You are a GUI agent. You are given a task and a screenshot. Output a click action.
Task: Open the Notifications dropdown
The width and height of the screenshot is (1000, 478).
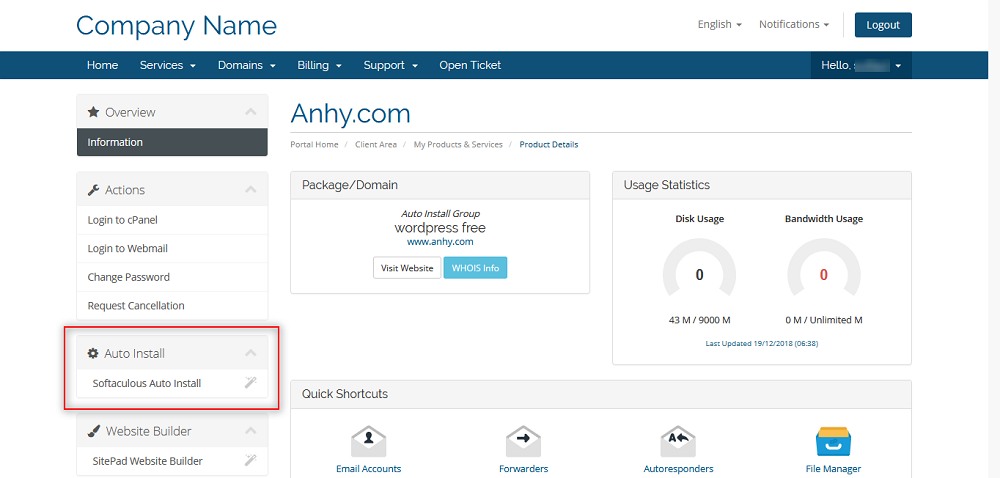coord(794,24)
